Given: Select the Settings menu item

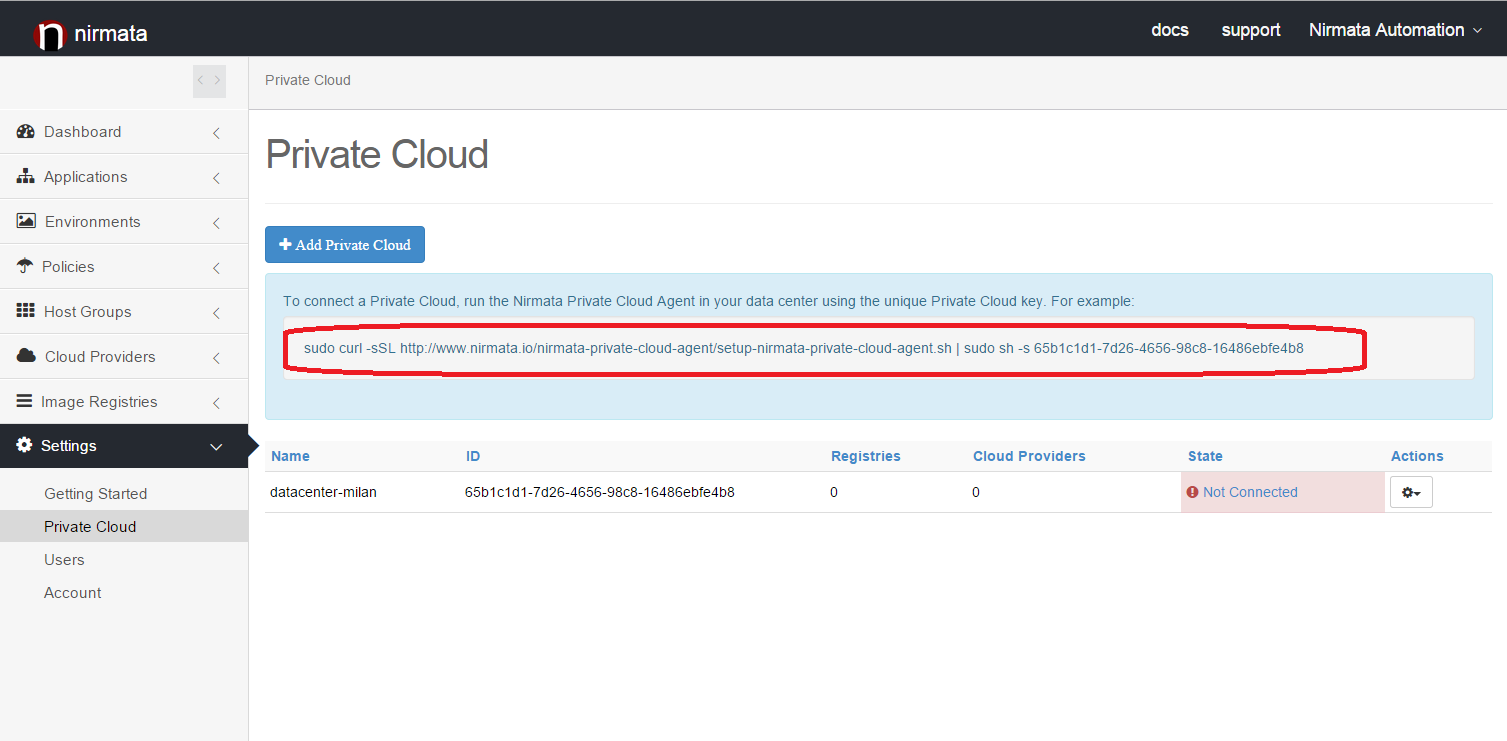Looking at the screenshot, I should coord(124,446).
